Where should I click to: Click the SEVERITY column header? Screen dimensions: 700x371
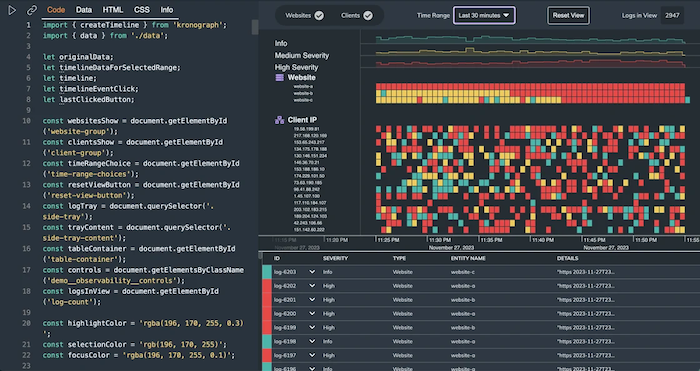[x=335, y=258]
